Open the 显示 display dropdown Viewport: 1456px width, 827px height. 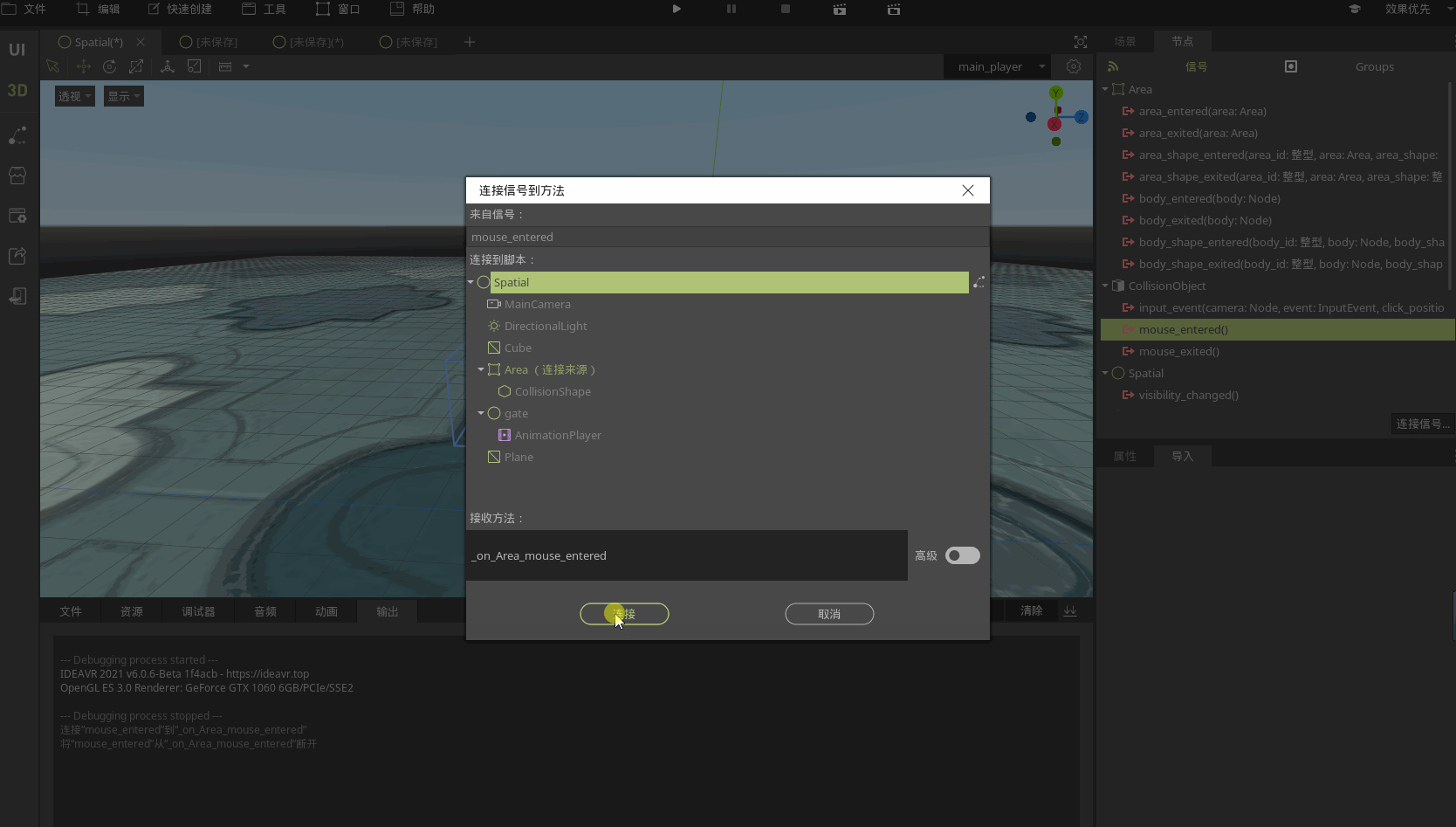tap(124, 96)
